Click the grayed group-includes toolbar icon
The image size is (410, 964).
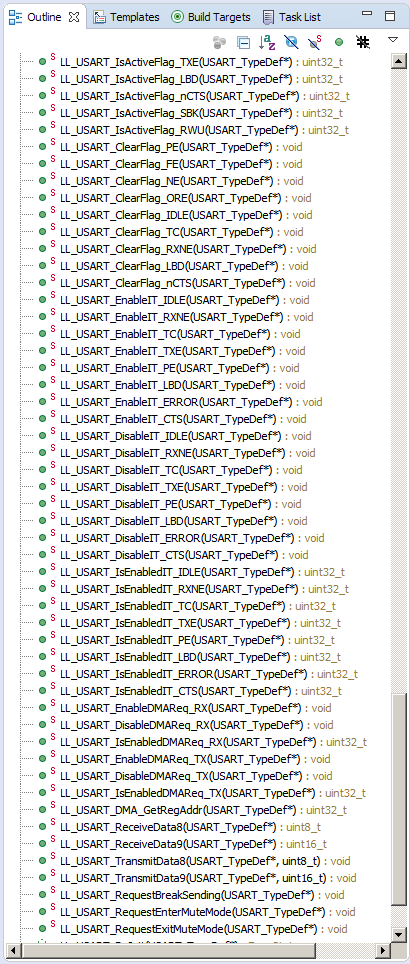[x=220, y=42]
